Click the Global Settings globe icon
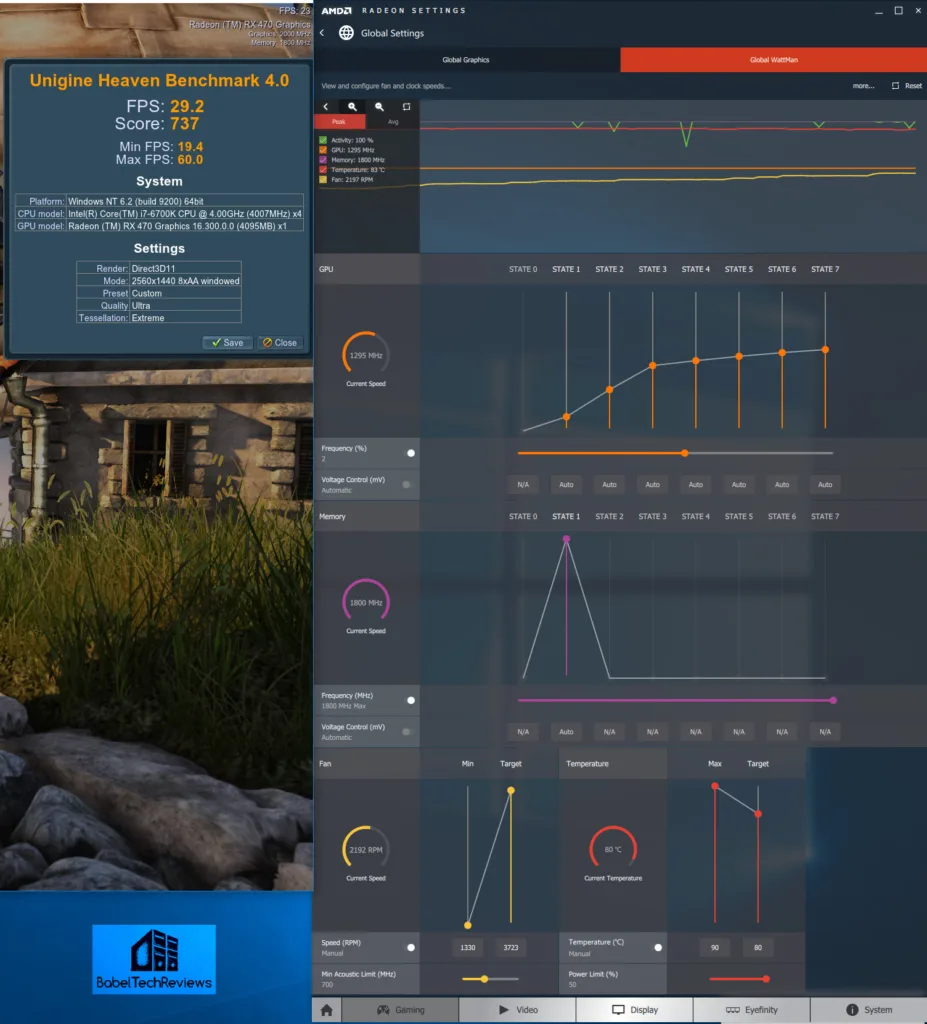The width and height of the screenshot is (927, 1024). point(346,33)
